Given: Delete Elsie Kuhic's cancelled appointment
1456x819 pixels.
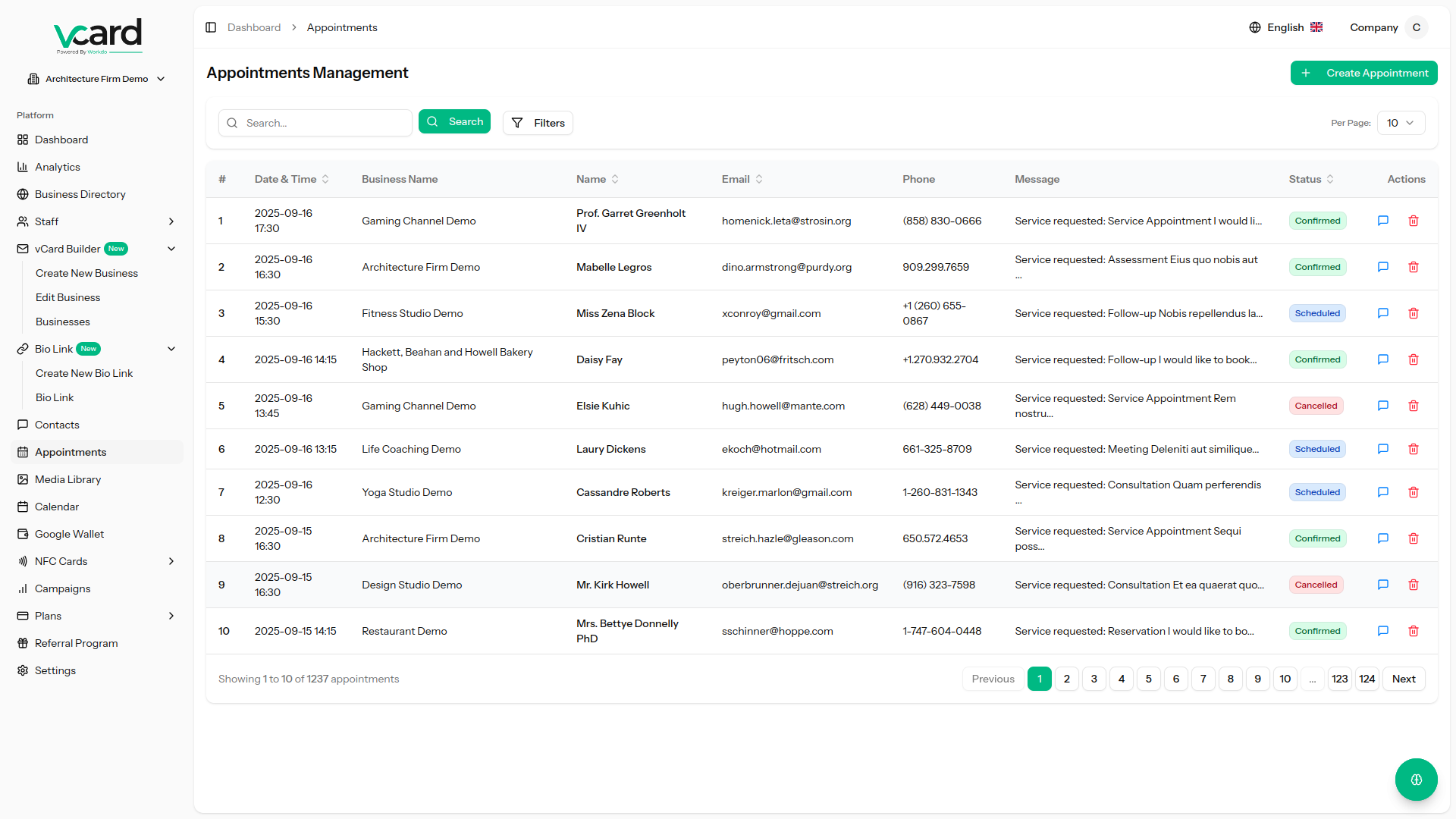Looking at the screenshot, I should tap(1413, 406).
